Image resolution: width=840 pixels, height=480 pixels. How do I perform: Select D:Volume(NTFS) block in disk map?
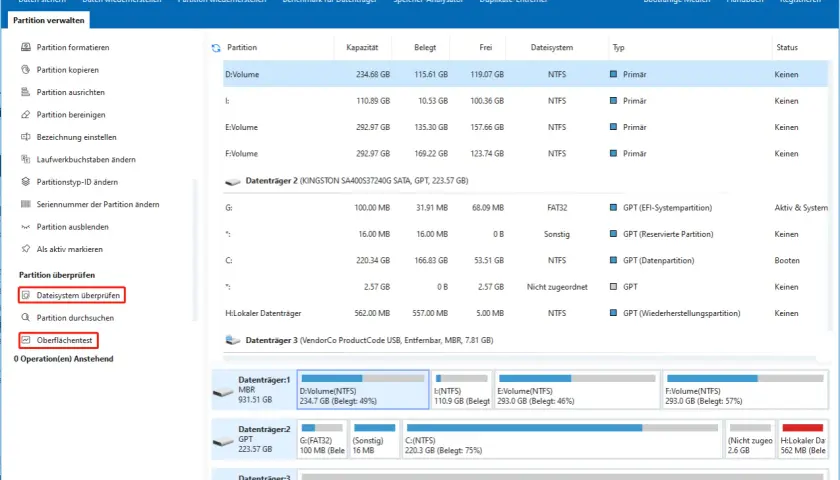(363, 389)
